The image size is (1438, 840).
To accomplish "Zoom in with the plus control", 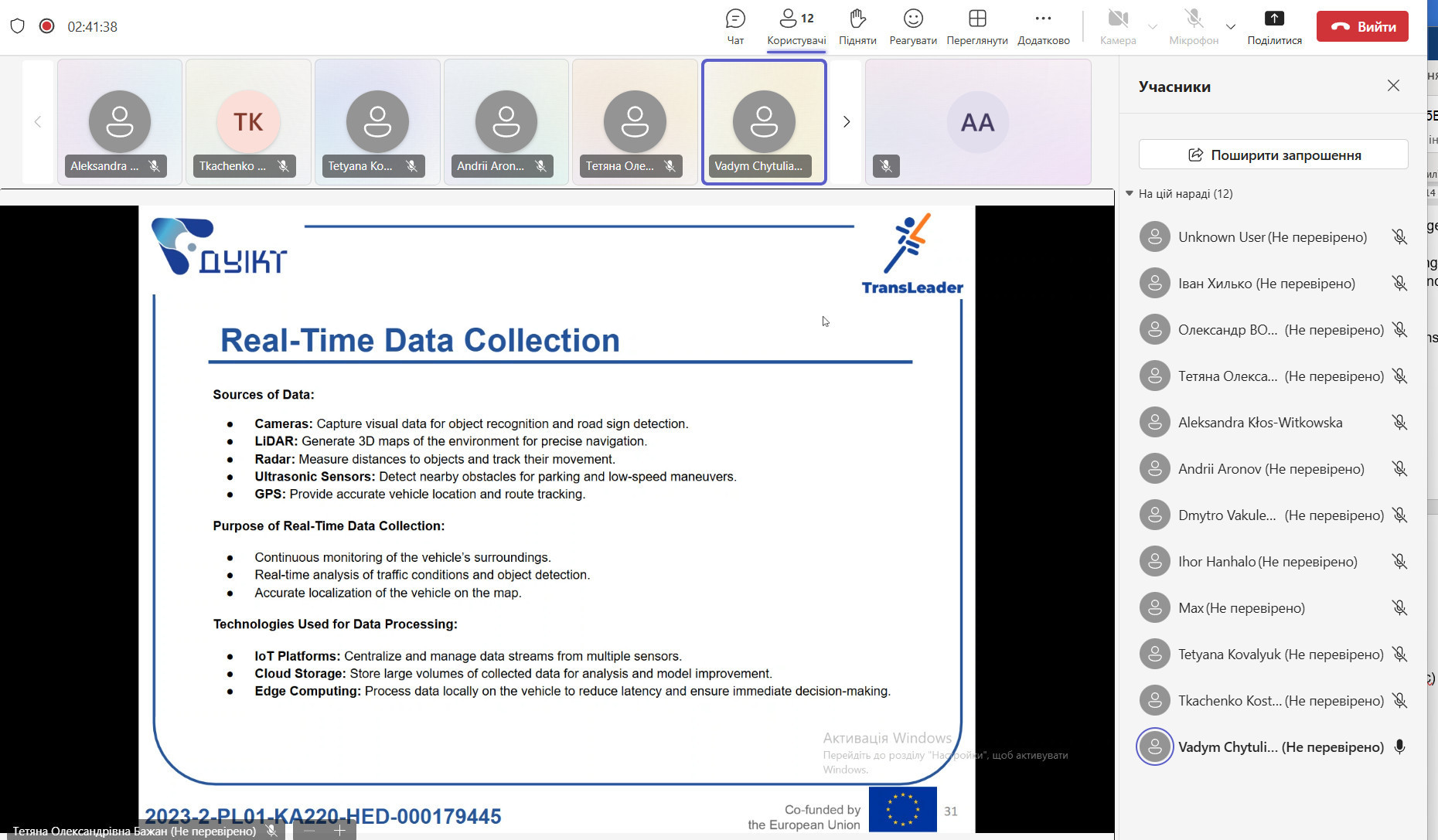I will pos(339,831).
